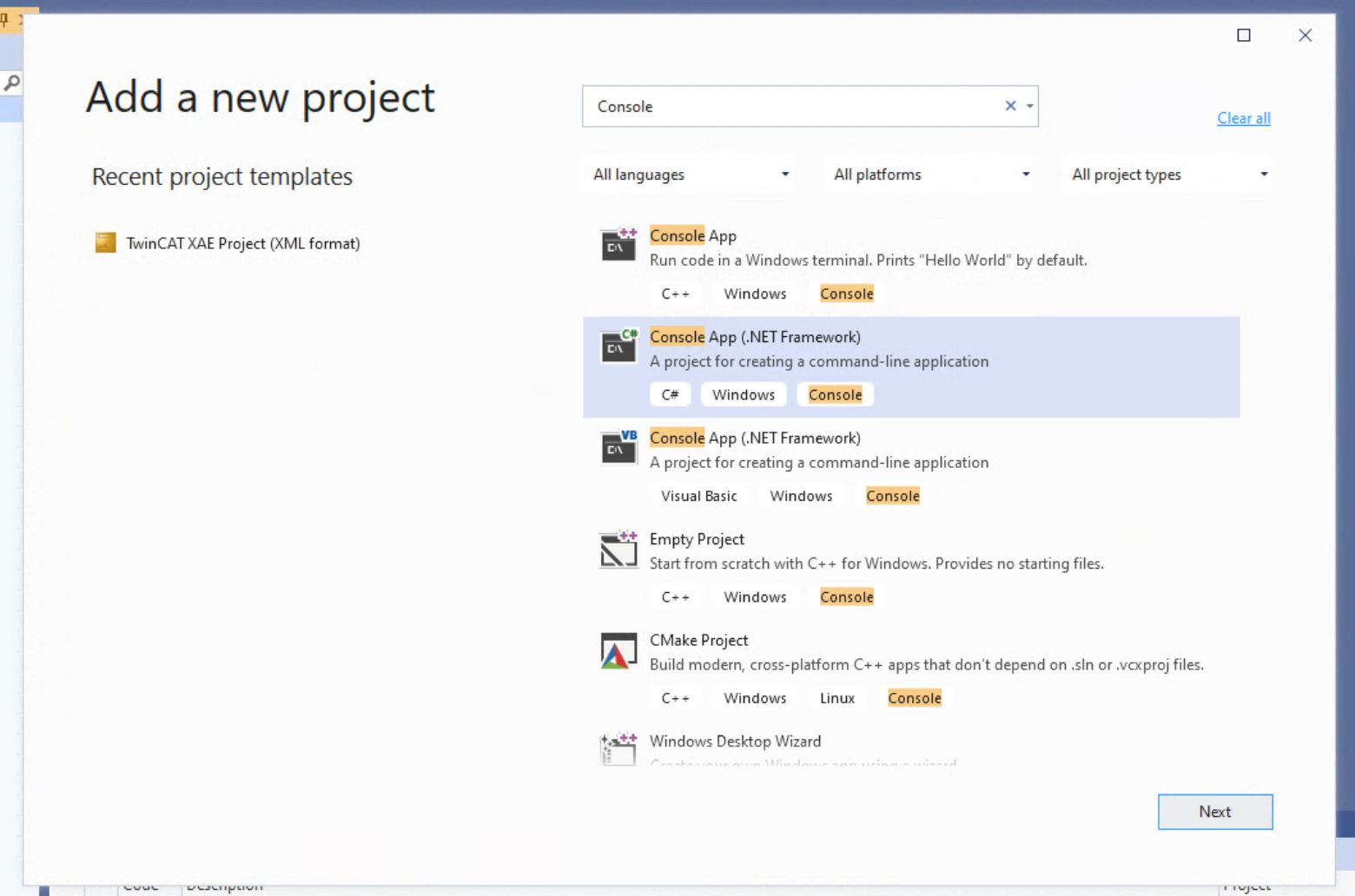Click the Recent project templates heading
The width and height of the screenshot is (1355, 896).
[222, 176]
